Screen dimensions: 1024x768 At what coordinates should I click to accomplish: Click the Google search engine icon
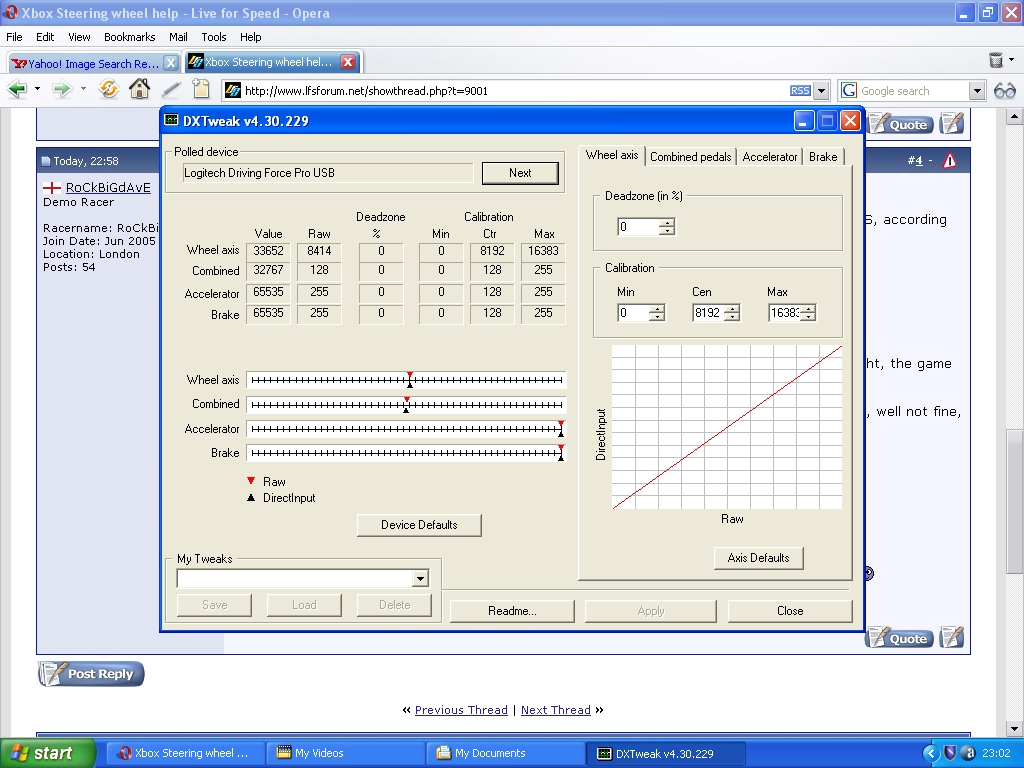(x=849, y=90)
